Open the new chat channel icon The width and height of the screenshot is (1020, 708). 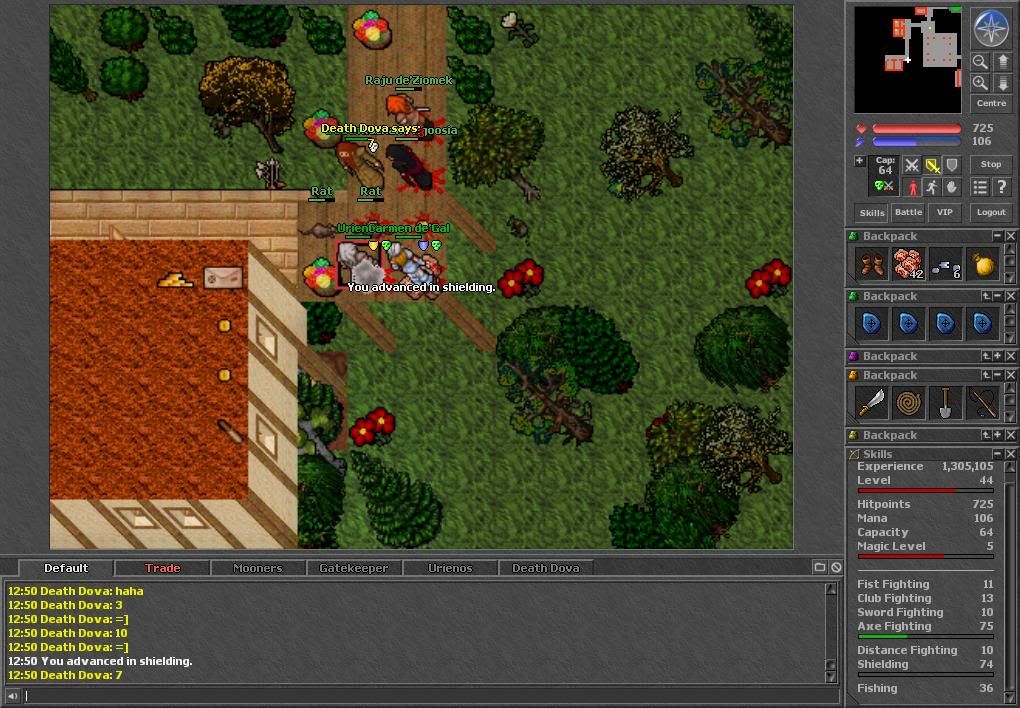(x=820, y=567)
